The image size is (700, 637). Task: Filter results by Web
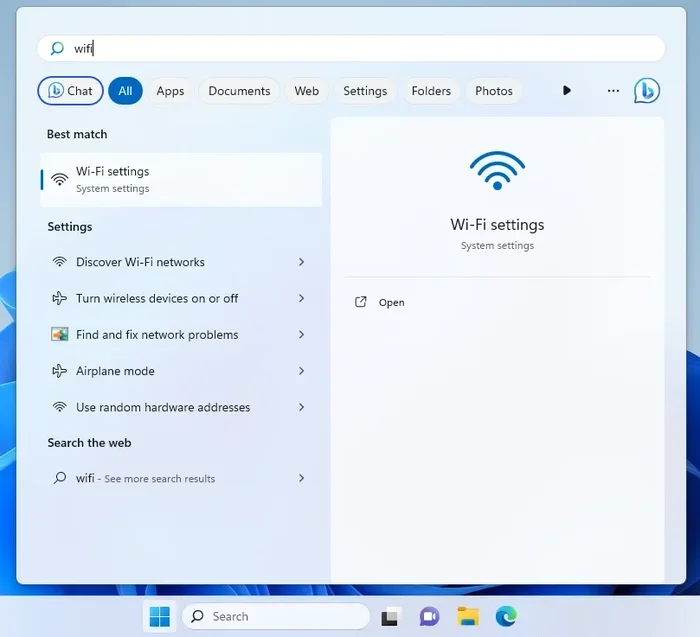point(306,91)
